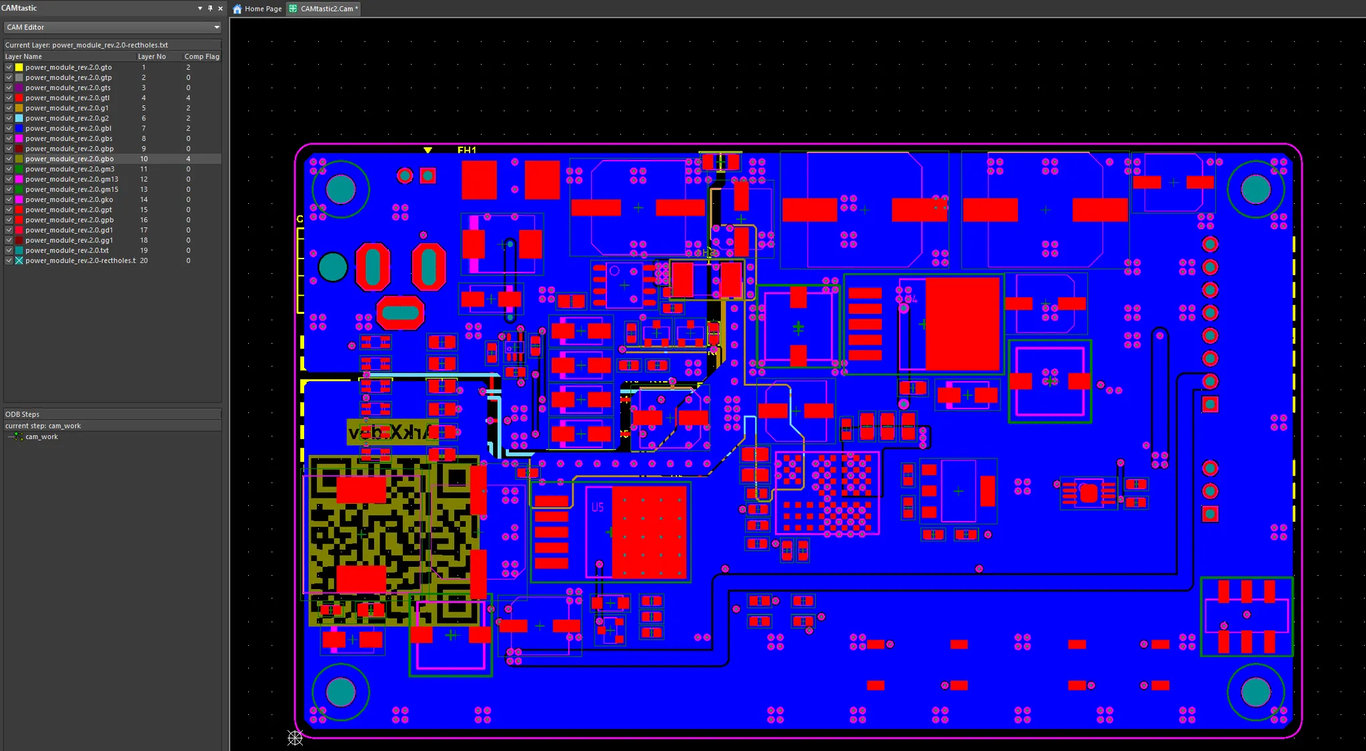This screenshot has height=751, width=1366.
Task: Sort layers by the Comp Flag column header
Action: [x=202, y=56]
